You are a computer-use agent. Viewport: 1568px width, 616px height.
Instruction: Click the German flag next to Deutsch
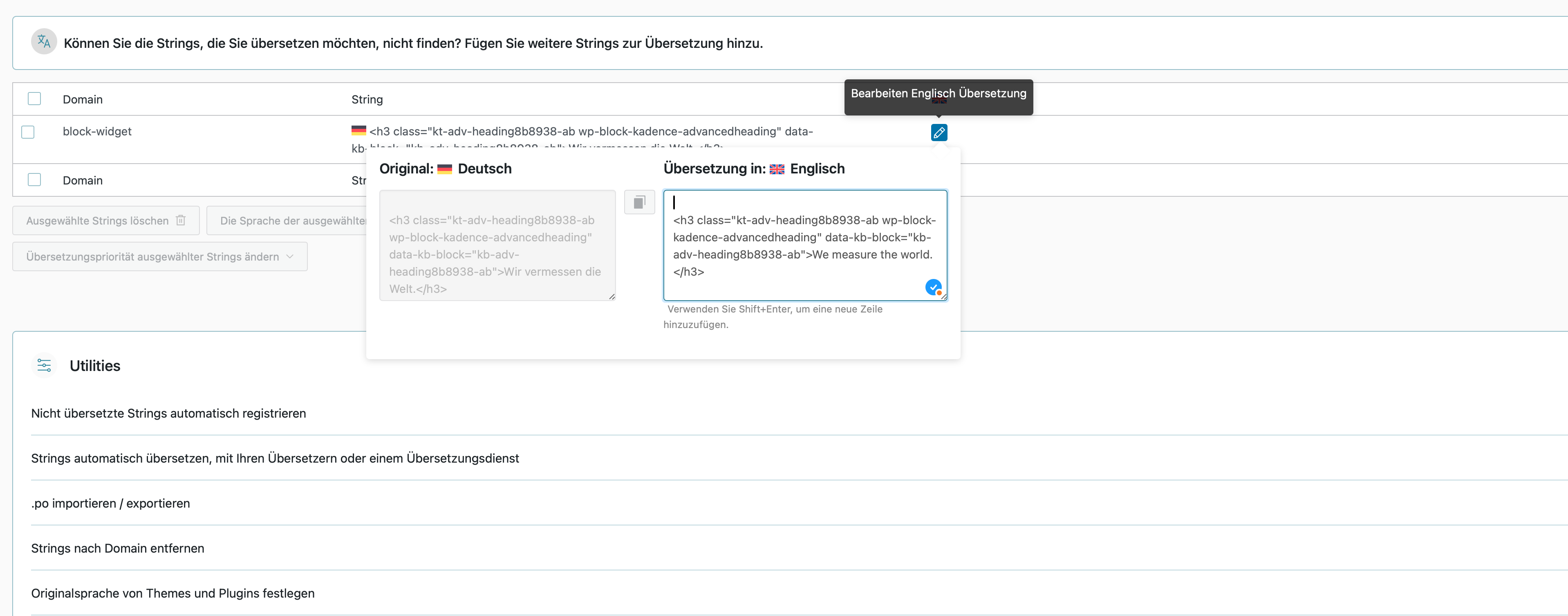(x=445, y=169)
